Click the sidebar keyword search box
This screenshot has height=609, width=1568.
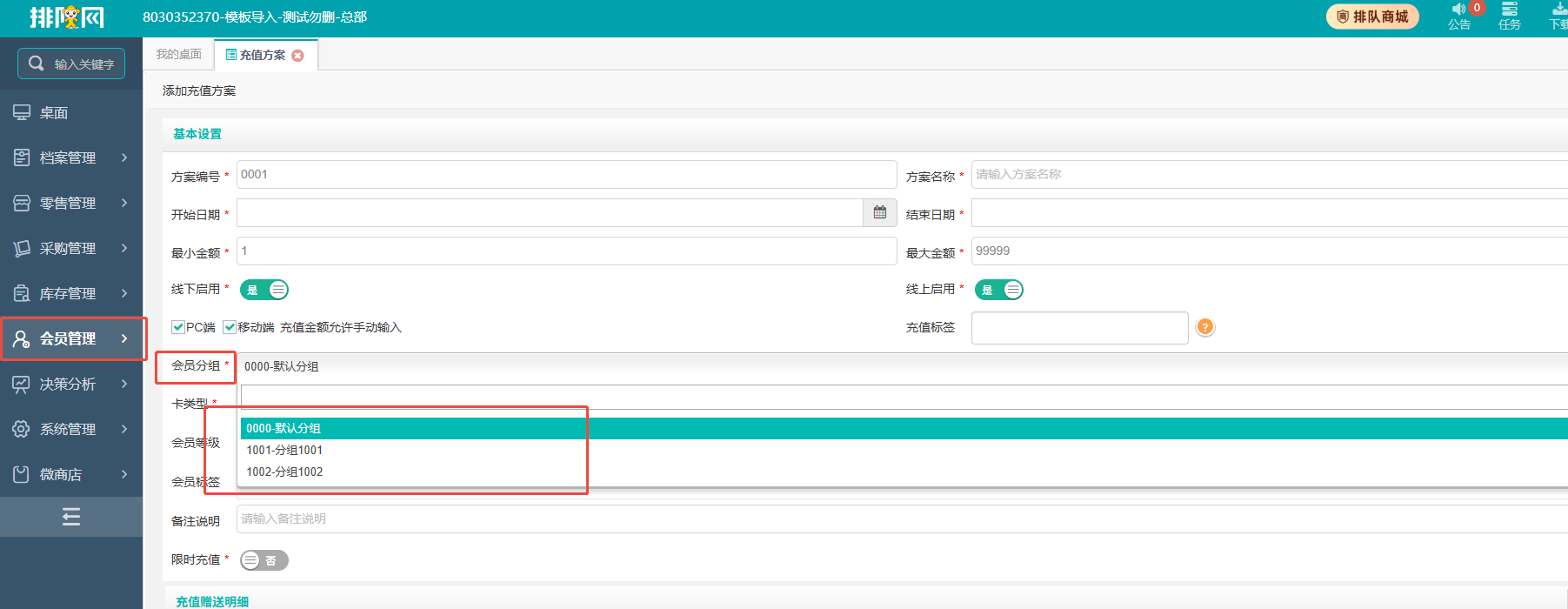coord(71,64)
